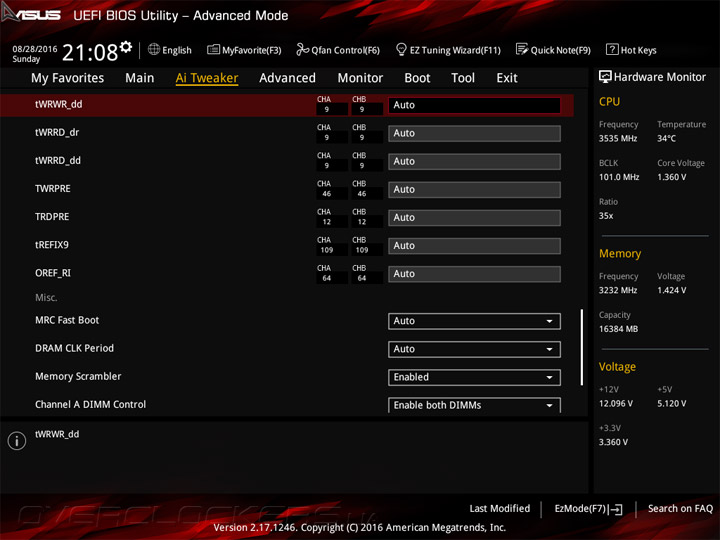
Task: Click the +3.3V reading 3.360 V
Action: coord(613,442)
